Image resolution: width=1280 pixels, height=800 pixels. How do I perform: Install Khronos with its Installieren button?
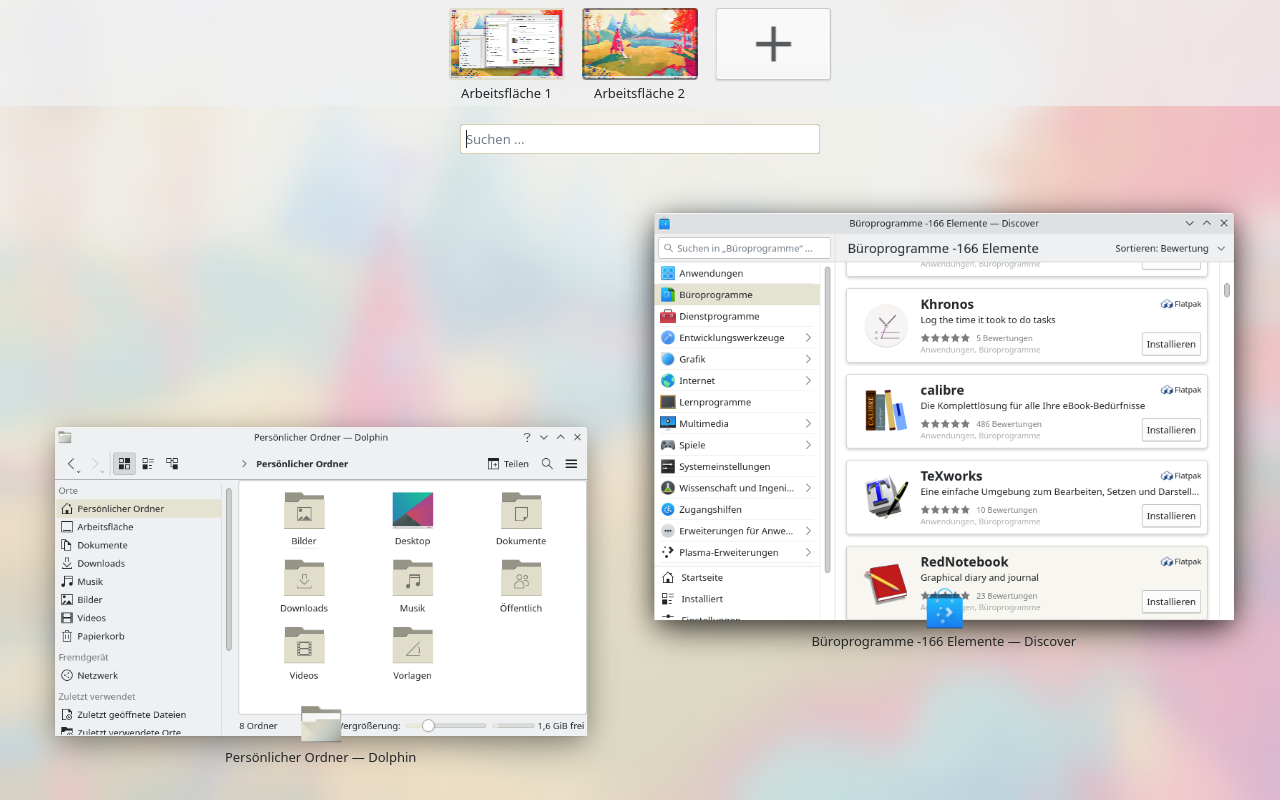point(1171,344)
